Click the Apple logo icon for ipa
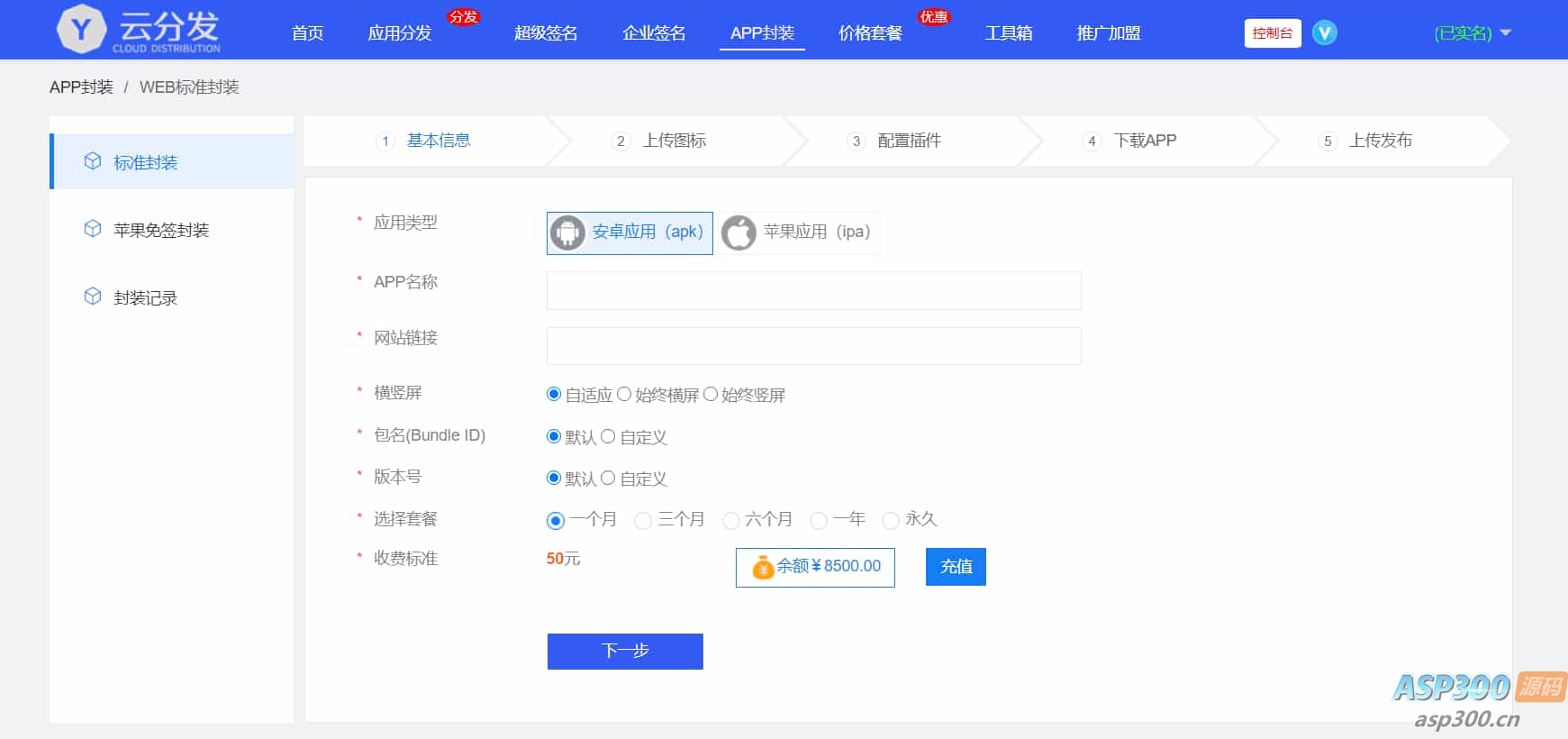This screenshot has height=739, width=1568. click(x=739, y=233)
